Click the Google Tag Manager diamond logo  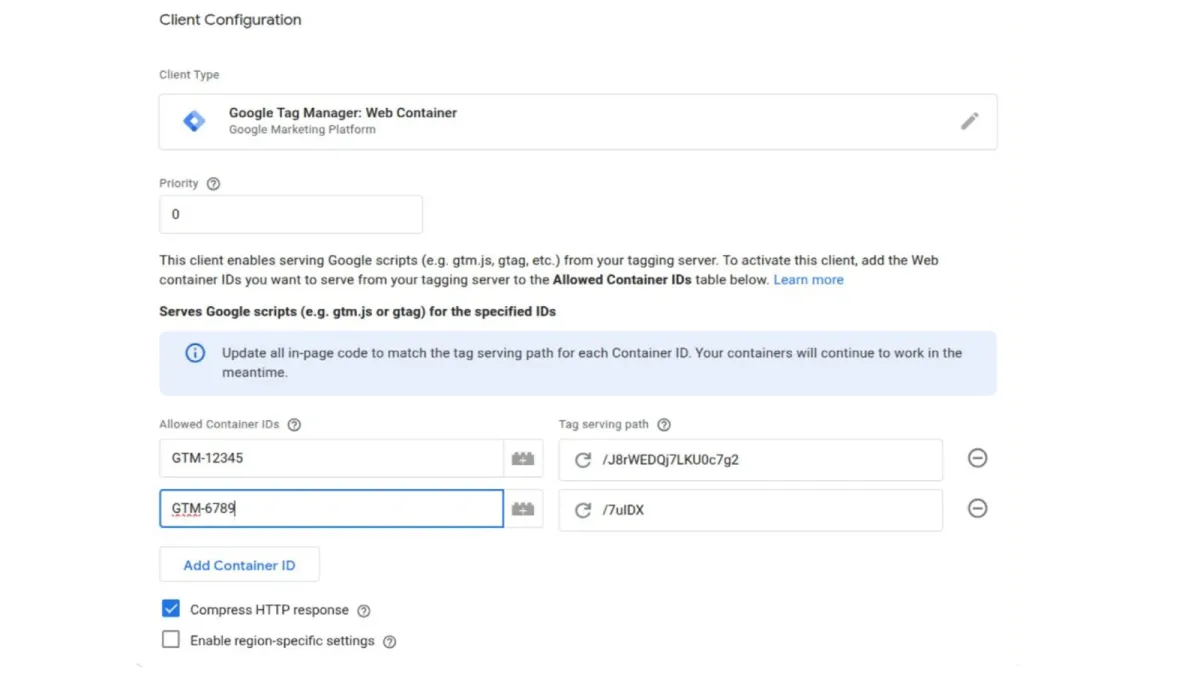click(194, 121)
